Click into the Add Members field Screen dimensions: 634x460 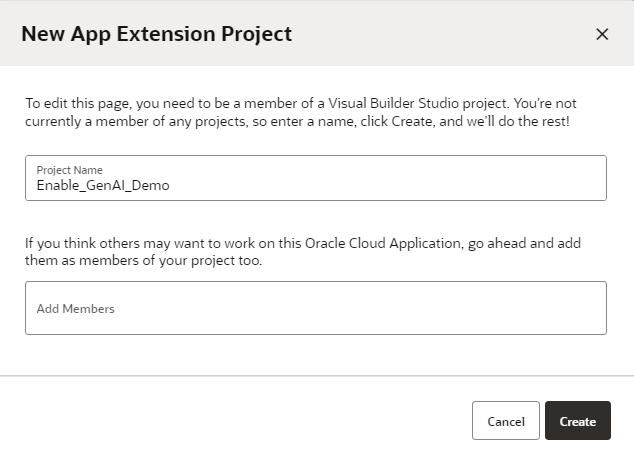coord(315,308)
